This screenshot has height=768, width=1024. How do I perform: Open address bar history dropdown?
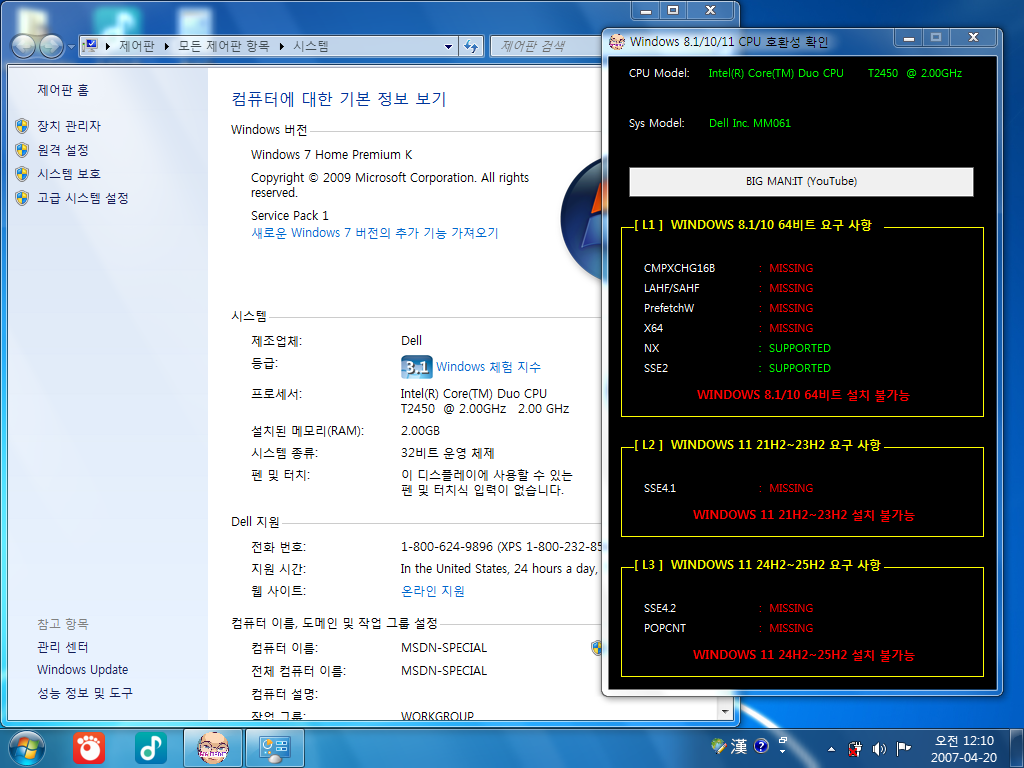click(x=448, y=46)
